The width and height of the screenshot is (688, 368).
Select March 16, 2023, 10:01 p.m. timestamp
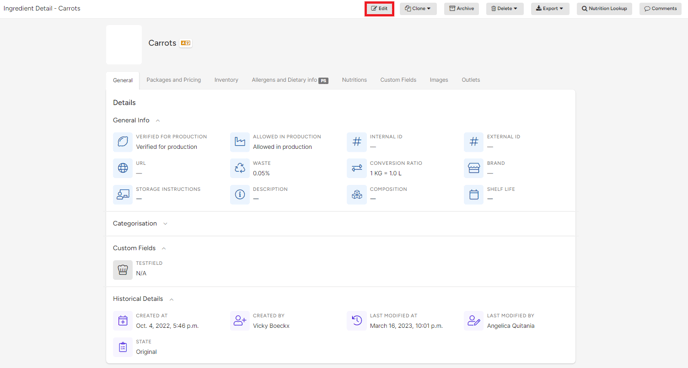point(406,326)
